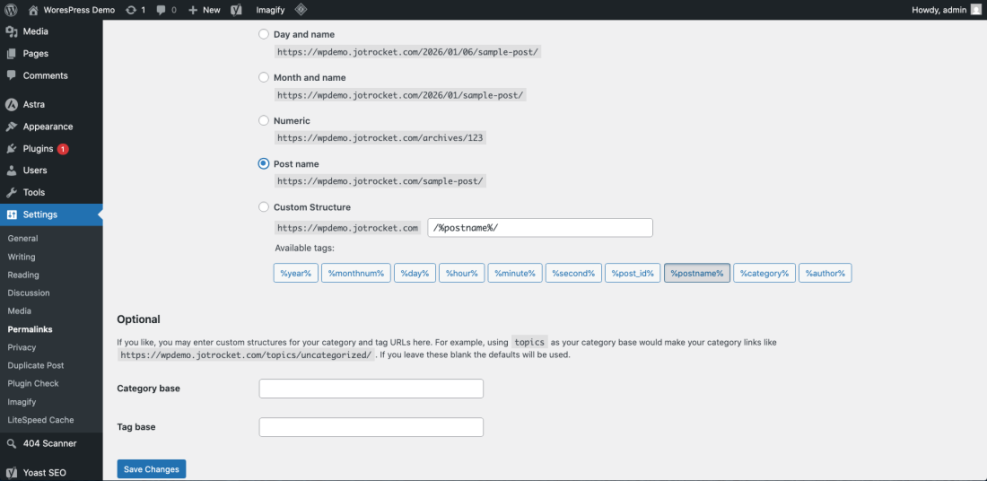Select the Custom Structure radio button
987x481 pixels.
264,207
